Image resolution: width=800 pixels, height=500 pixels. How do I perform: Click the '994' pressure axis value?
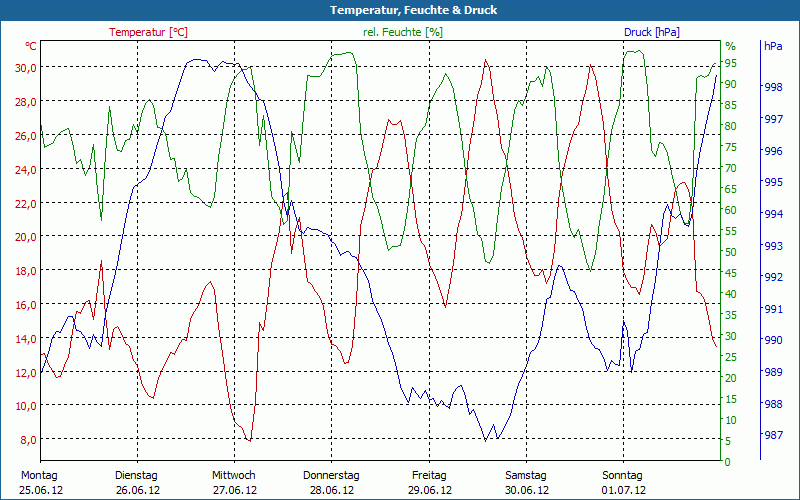pos(773,214)
